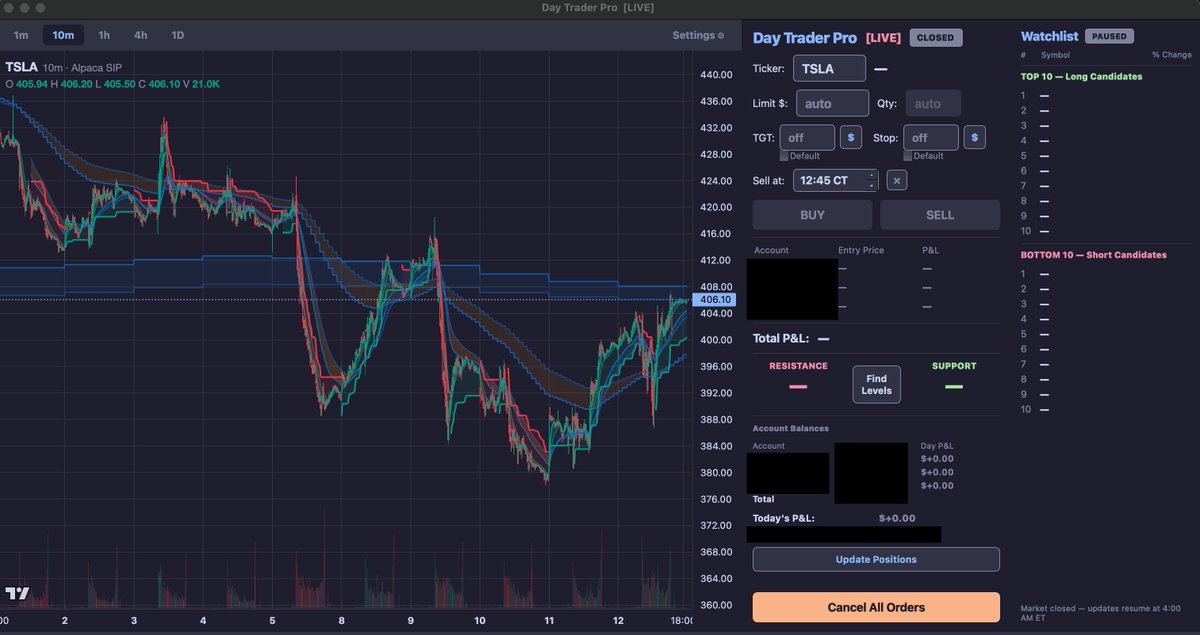Click into the Sell at 12:45 CT field
This screenshot has width=1200, height=635.
[836, 181]
